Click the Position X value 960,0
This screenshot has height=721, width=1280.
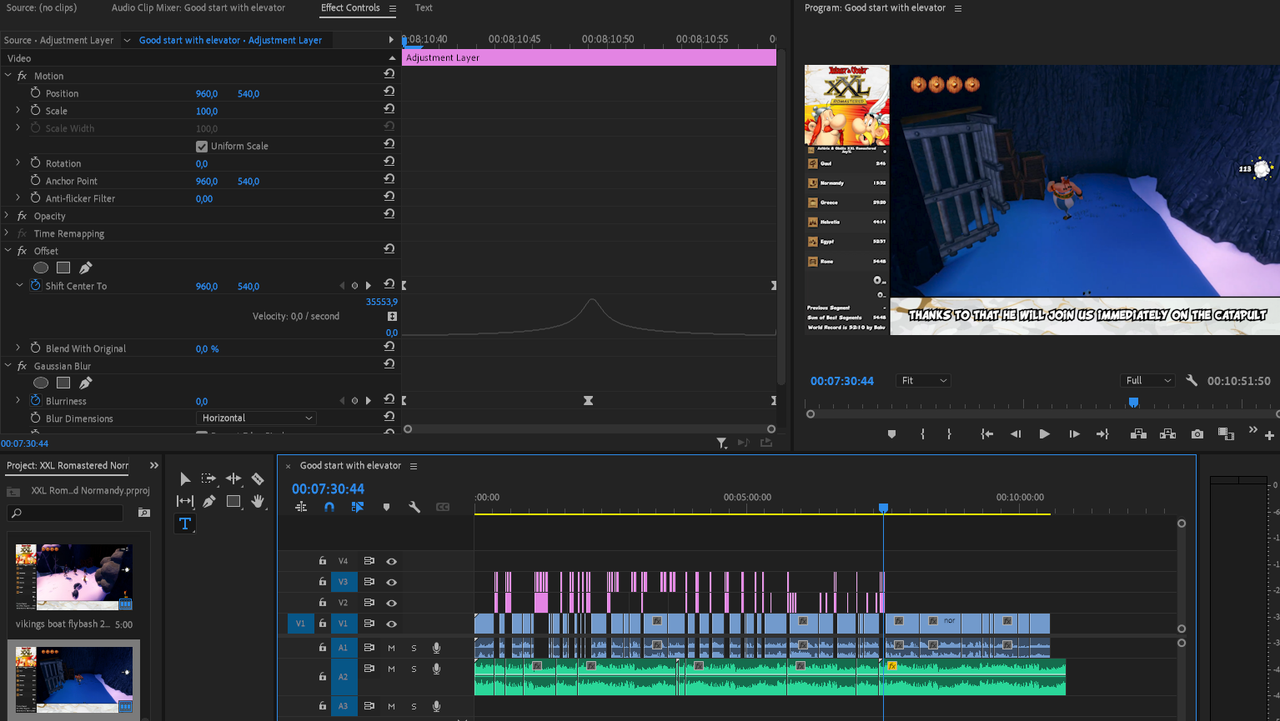tap(206, 93)
